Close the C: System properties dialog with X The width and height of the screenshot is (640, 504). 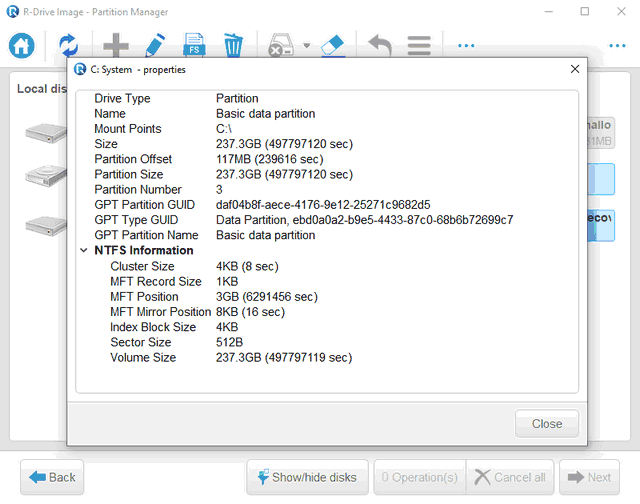(575, 69)
